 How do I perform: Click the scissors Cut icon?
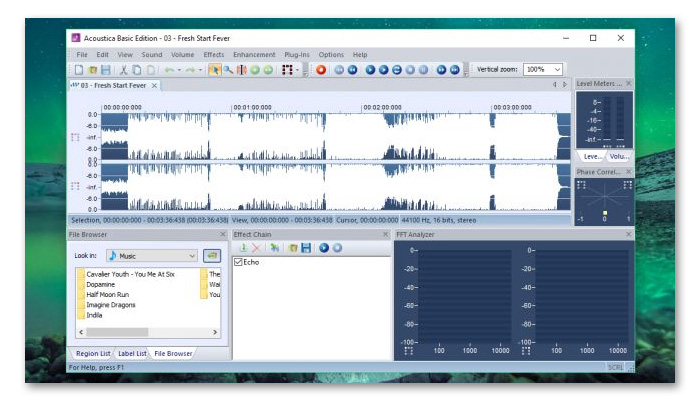click(x=124, y=70)
